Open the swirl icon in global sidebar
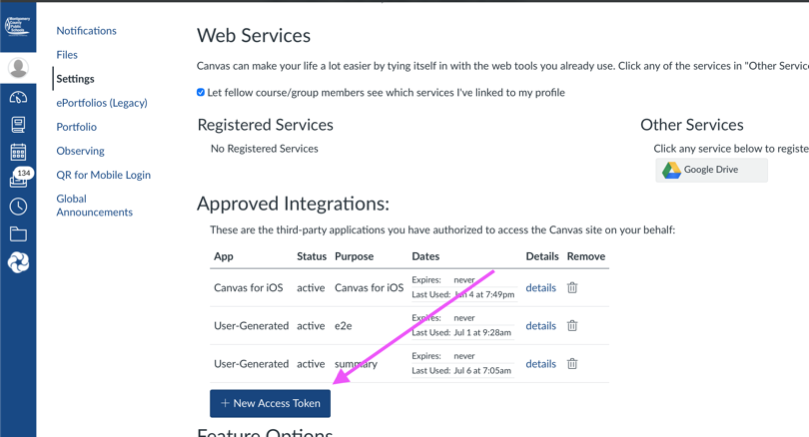 [18, 262]
